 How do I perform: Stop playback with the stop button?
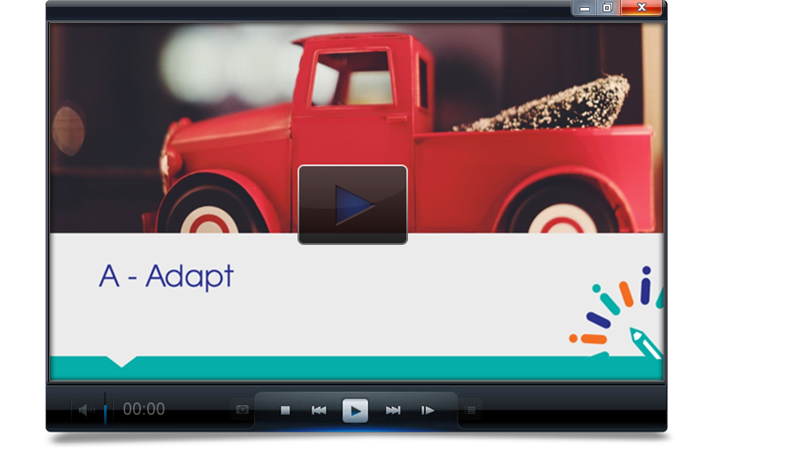[x=285, y=410]
